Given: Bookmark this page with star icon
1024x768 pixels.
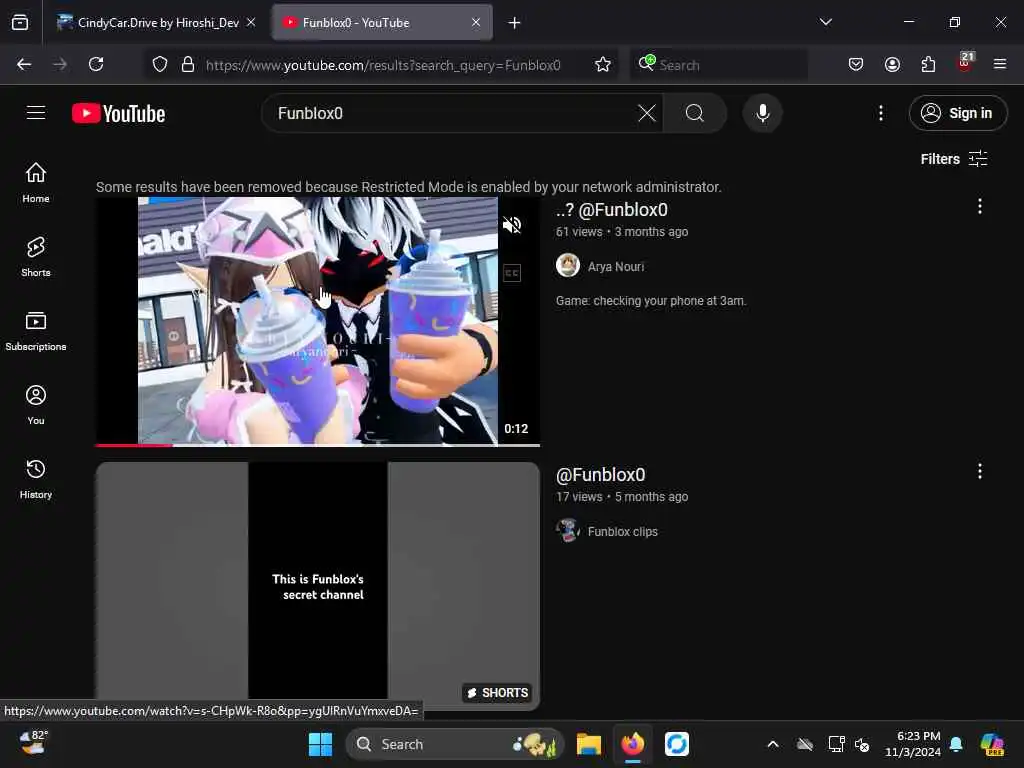Looking at the screenshot, I should [x=603, y=64].
